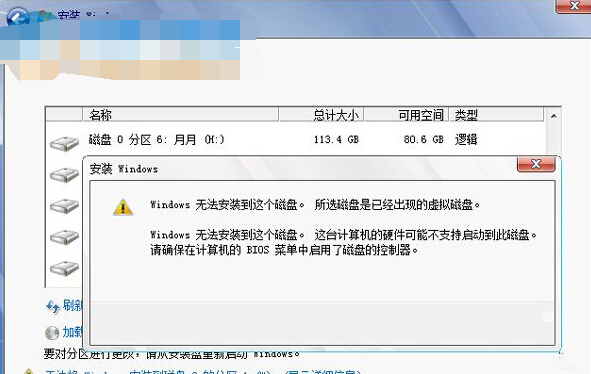This screenshot has height=374, width=591.
Task: Click the message about 虚拟磁盘
Action: point(315,205)
